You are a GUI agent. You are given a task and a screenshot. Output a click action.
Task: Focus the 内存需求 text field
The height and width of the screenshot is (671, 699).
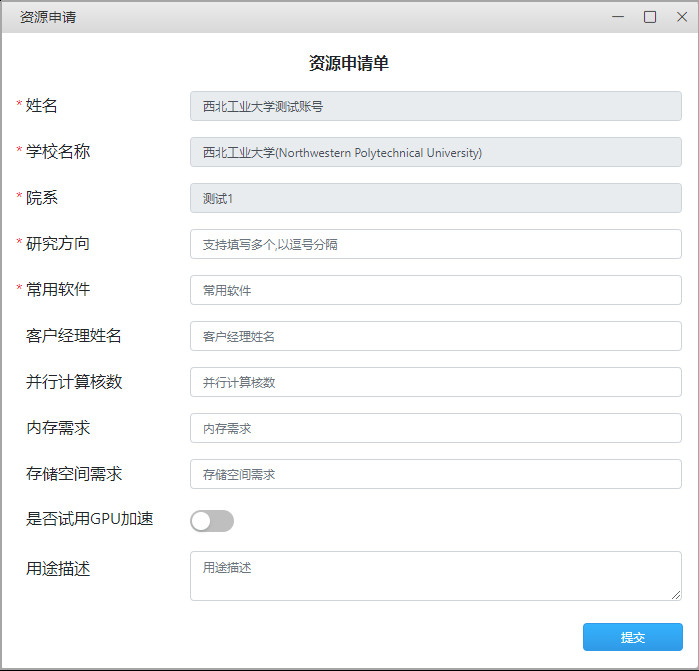(x=435, y=428)
